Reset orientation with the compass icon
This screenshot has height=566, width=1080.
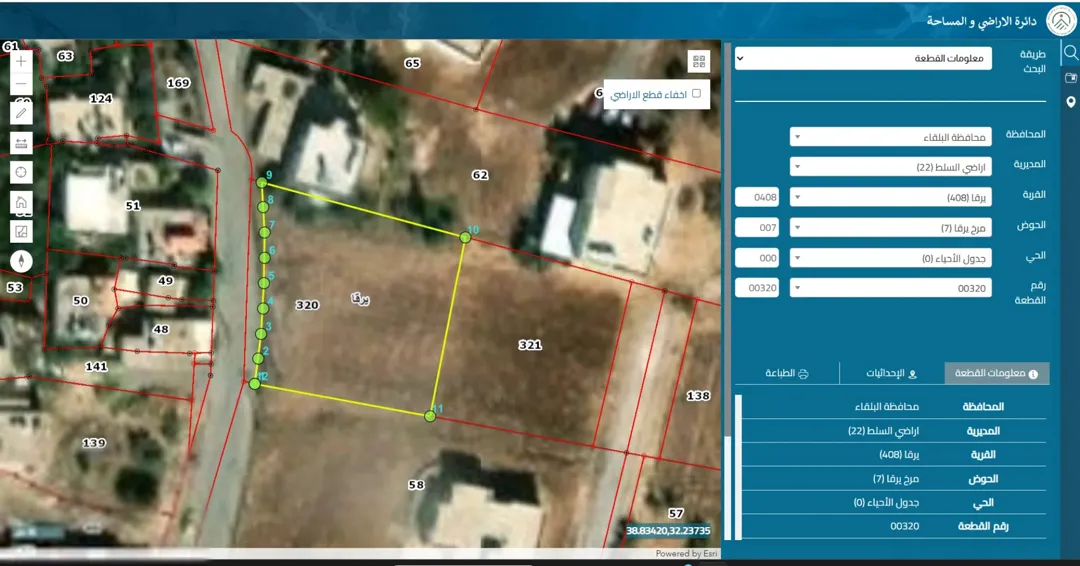[21, 261]
